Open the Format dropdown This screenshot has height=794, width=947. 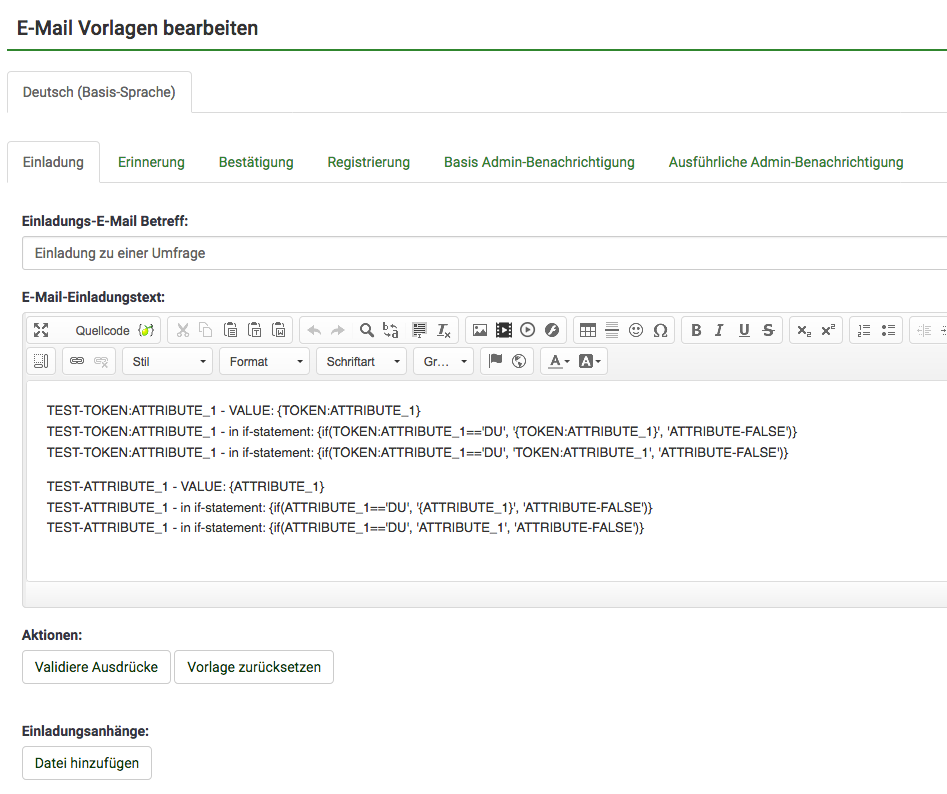[264, 361]
